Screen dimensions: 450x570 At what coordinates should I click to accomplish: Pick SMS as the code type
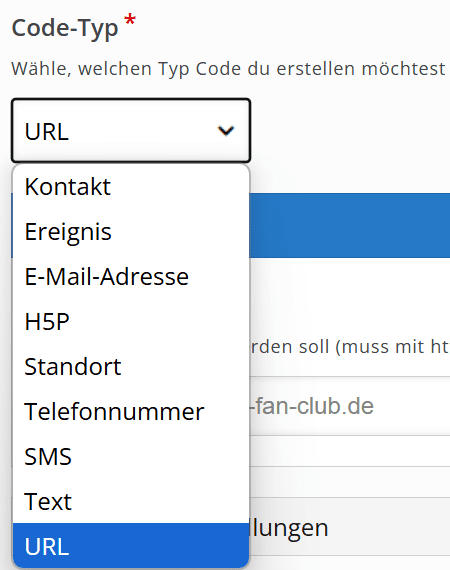[x=131, y=457]
